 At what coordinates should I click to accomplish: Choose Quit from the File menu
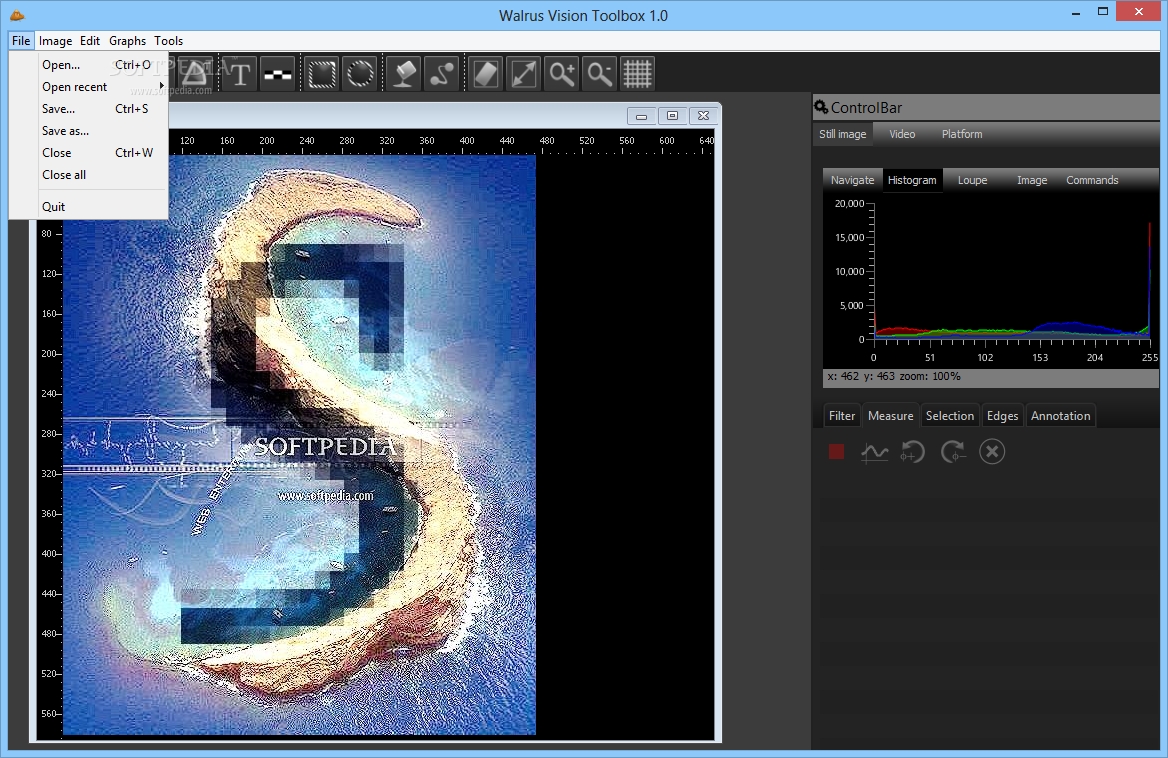coord(89,206)
